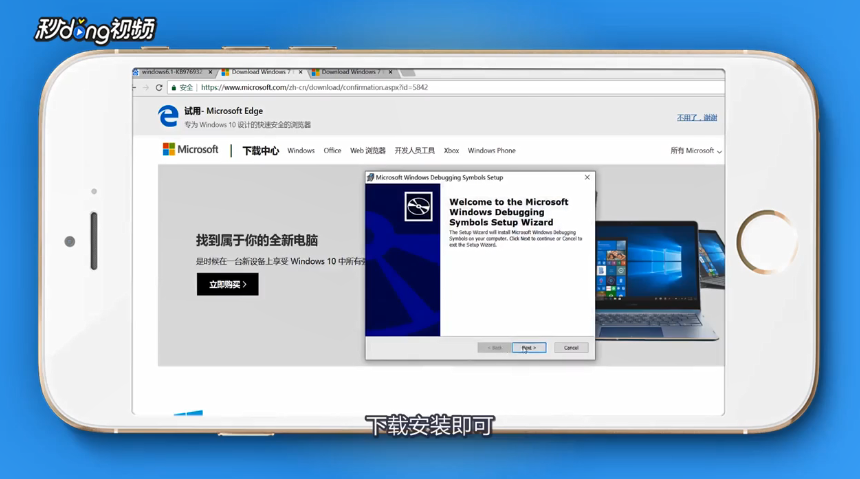This screenshot has height=479, width=860.
Task: Click the Welcome to Setup Wizard heading
Action: tap(509, 212)
